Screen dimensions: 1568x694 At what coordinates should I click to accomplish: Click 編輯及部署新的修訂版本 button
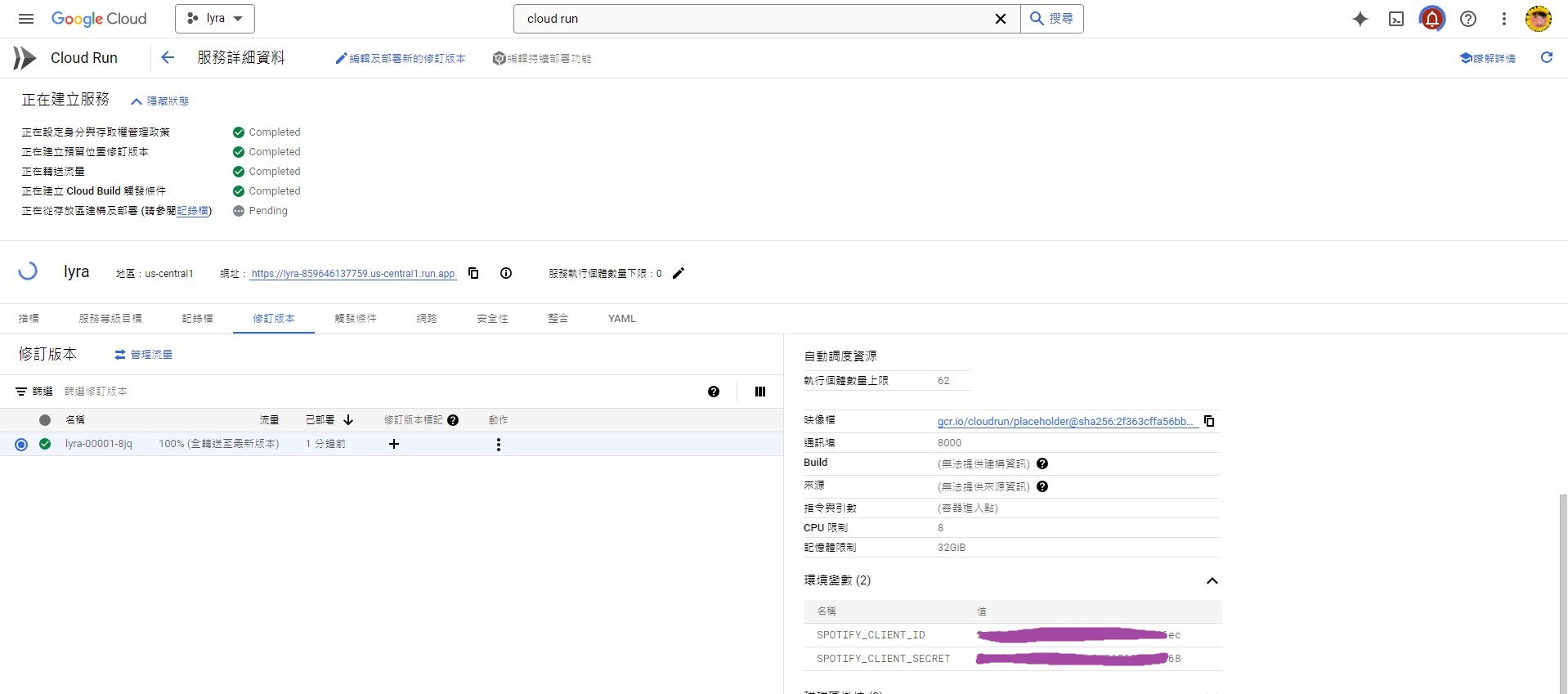401,58
